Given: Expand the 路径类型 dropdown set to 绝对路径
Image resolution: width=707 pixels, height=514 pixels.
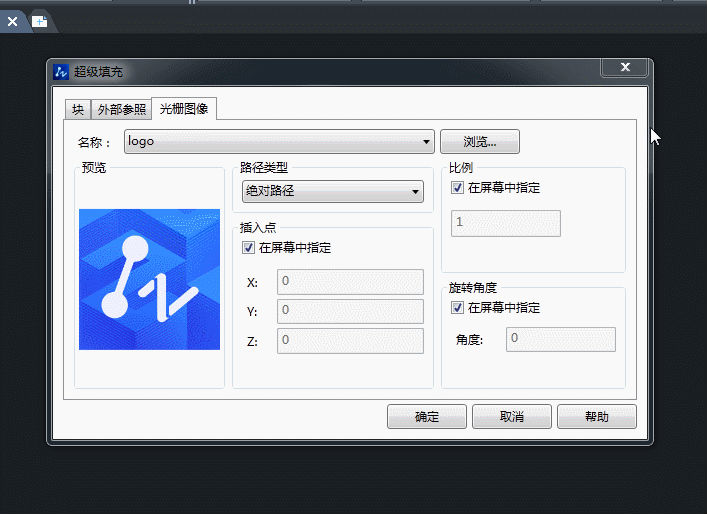Looking at the screenshot, I should tap(332, 191).
